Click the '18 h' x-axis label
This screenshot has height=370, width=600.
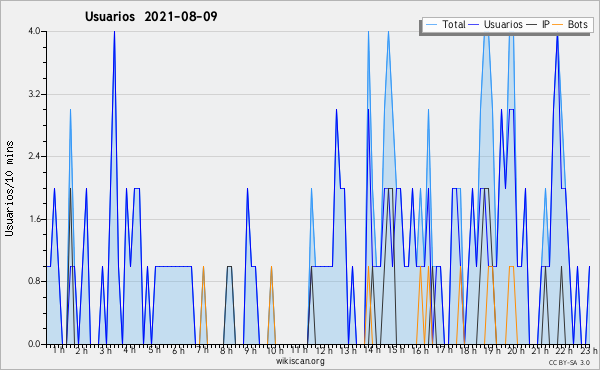click(x=468, y=350)
